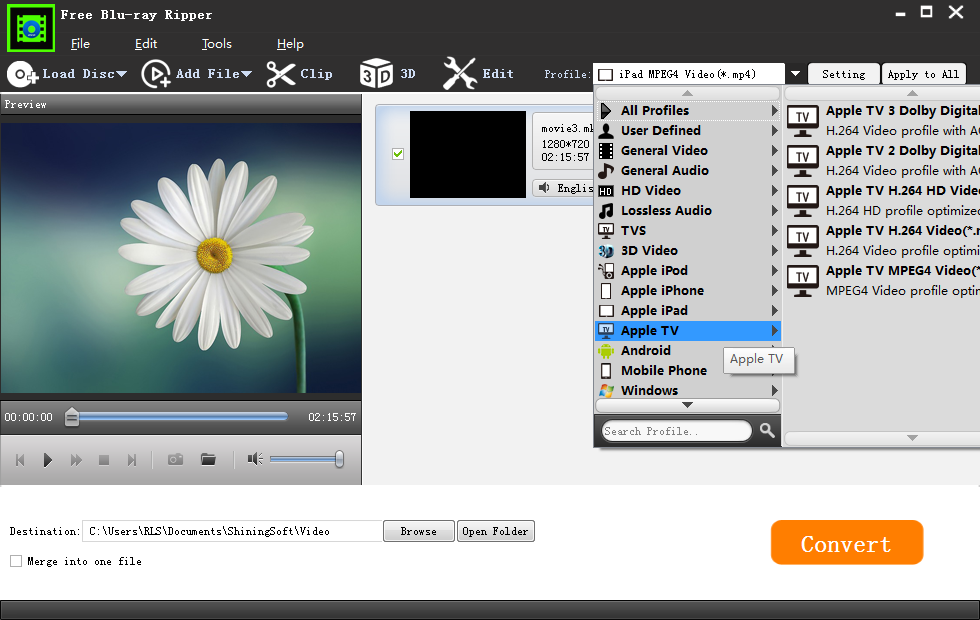Click the Add File icon

pos(156,74)
